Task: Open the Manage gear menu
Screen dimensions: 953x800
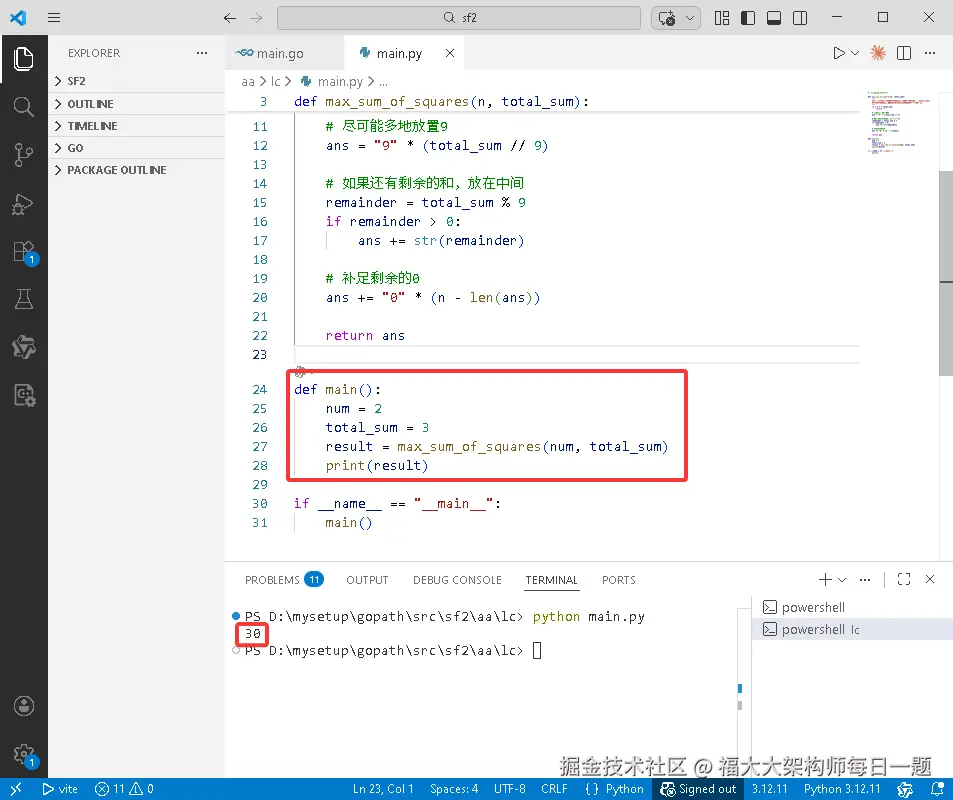Action: [x=25, y=755]
